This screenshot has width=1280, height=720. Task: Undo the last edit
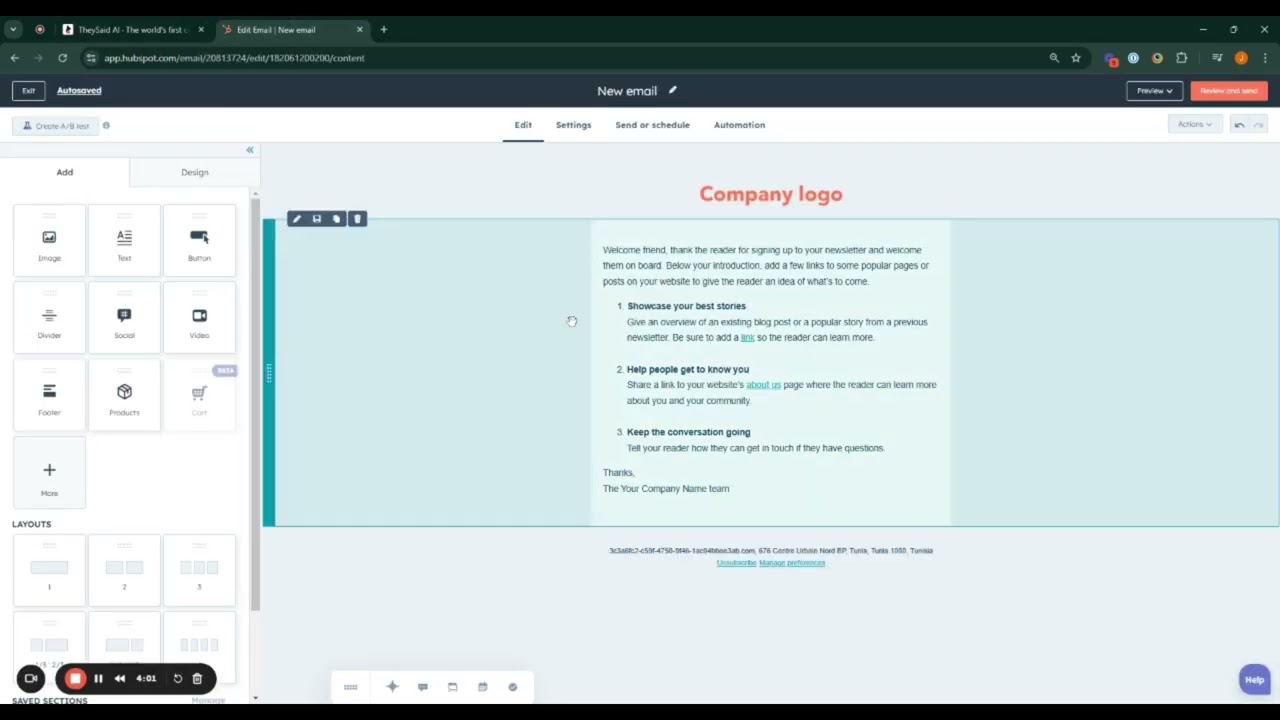(1239, 125)
